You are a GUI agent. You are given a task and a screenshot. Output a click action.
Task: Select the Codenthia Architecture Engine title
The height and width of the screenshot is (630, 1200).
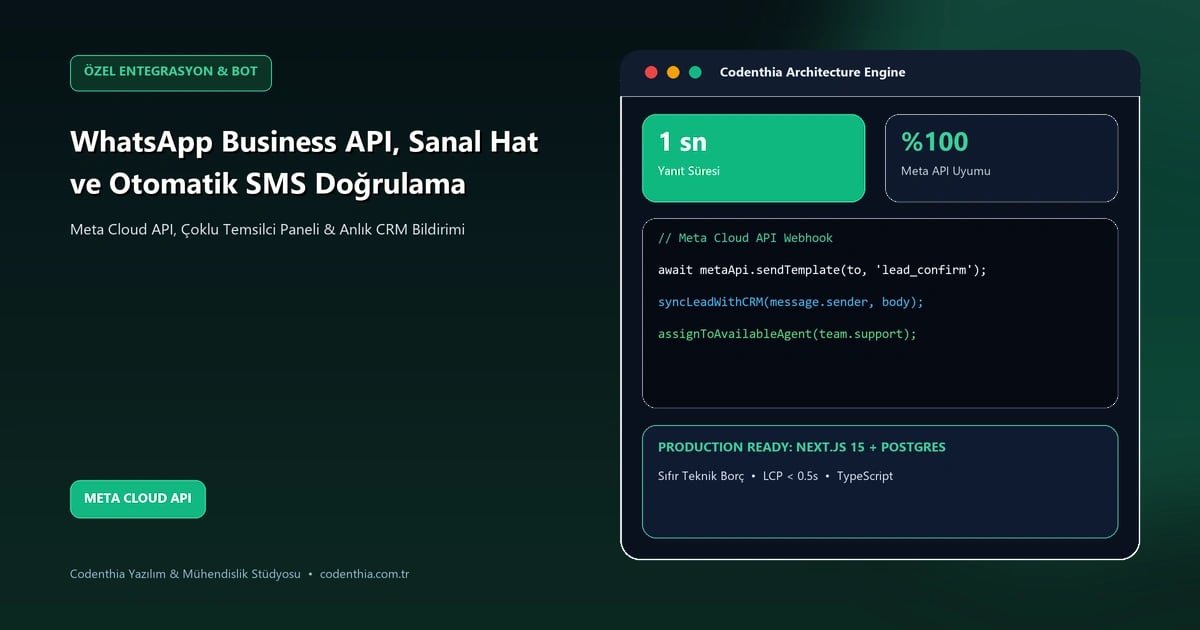pos(812,73)
